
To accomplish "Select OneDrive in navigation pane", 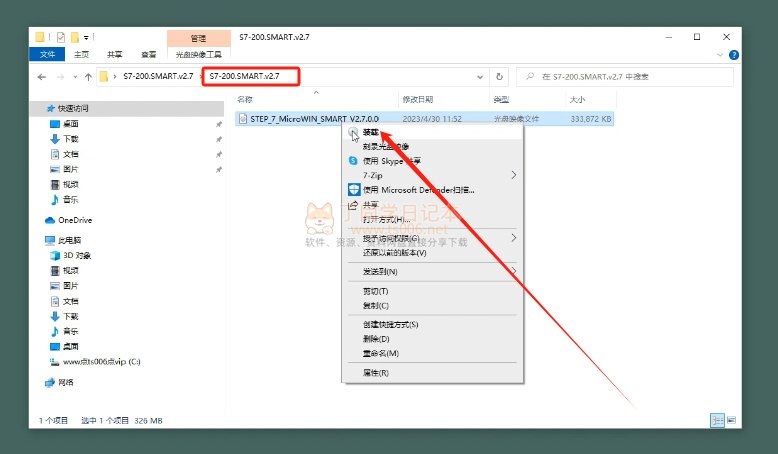I will 74,220.
